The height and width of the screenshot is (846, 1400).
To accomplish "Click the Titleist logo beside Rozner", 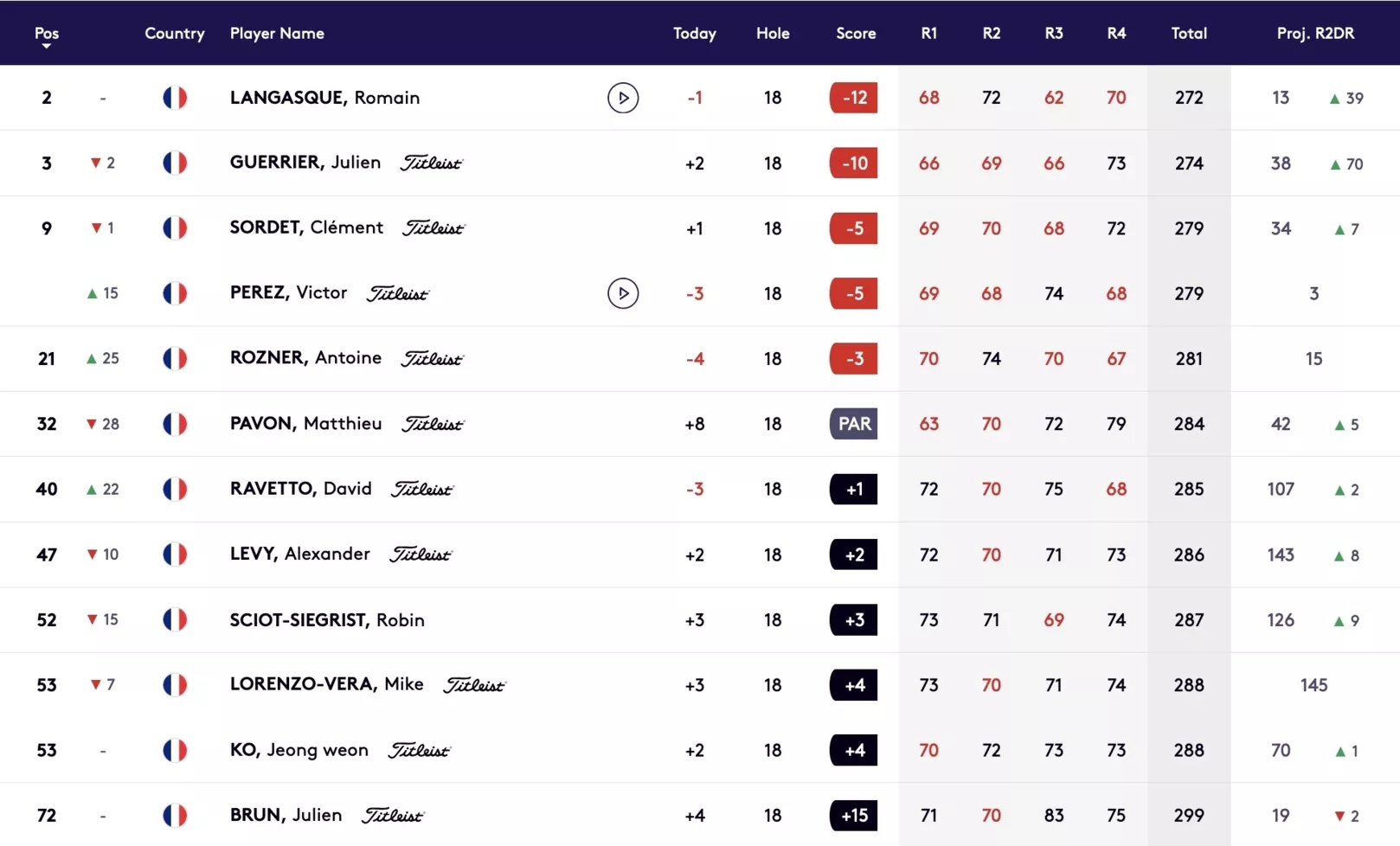I will click(432, 358).
